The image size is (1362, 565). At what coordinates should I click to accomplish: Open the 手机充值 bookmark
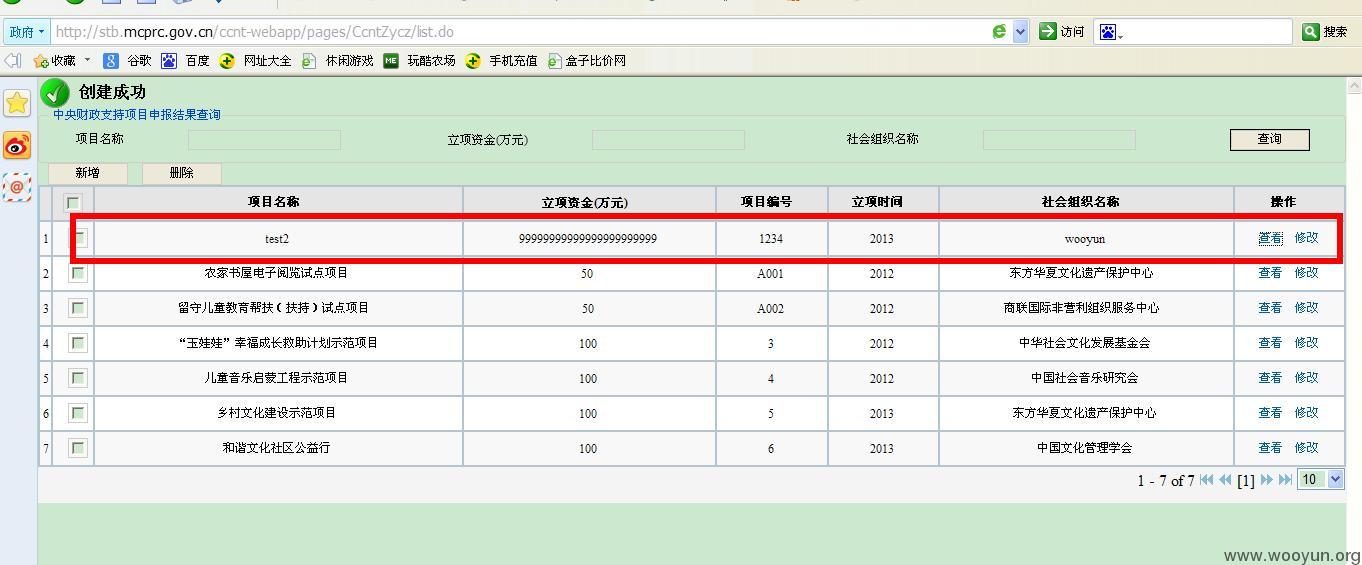point(502,61)
